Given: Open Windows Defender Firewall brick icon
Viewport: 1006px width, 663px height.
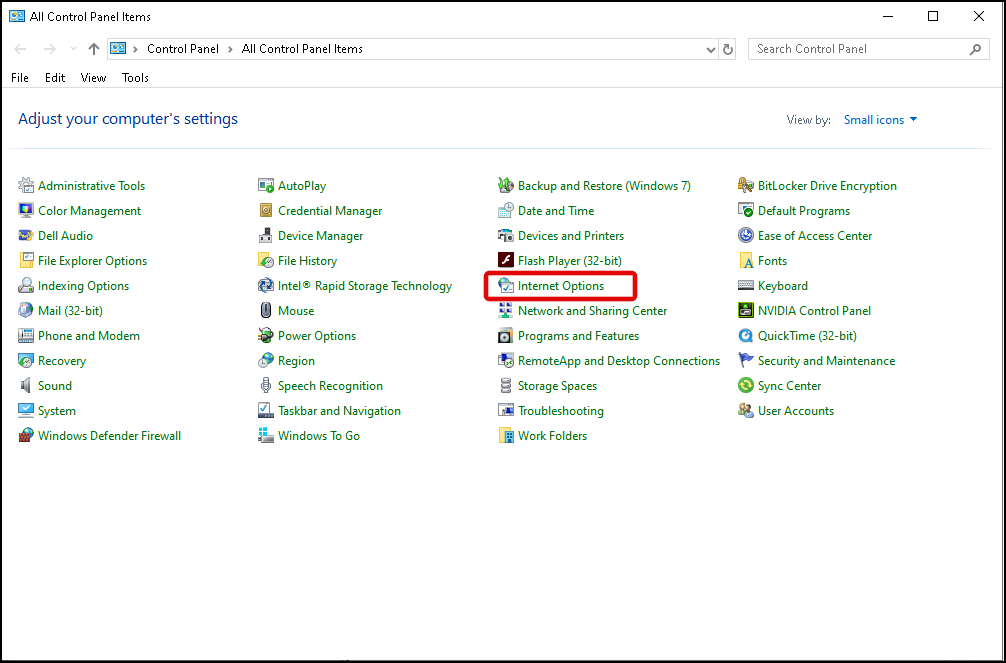Looking at the screenshot, I should click(26, 436).
